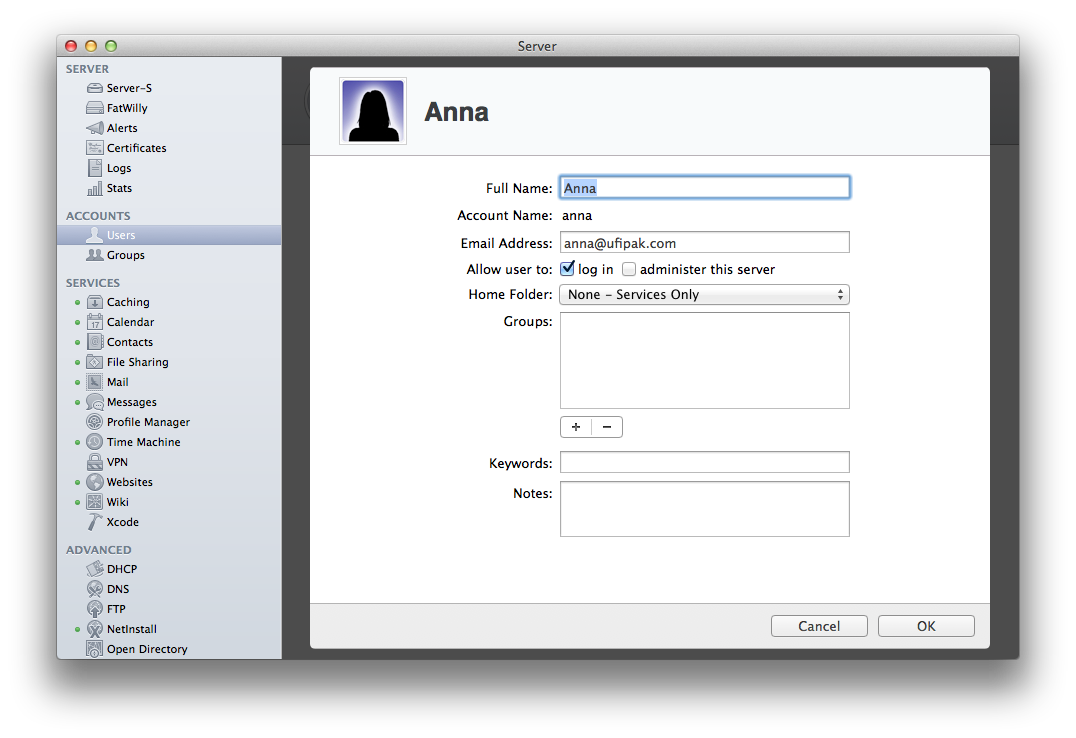The image size is (1076, 738).
Task: Open the Caching service icon
Action: pyautogui.click(x=95, y=302)
